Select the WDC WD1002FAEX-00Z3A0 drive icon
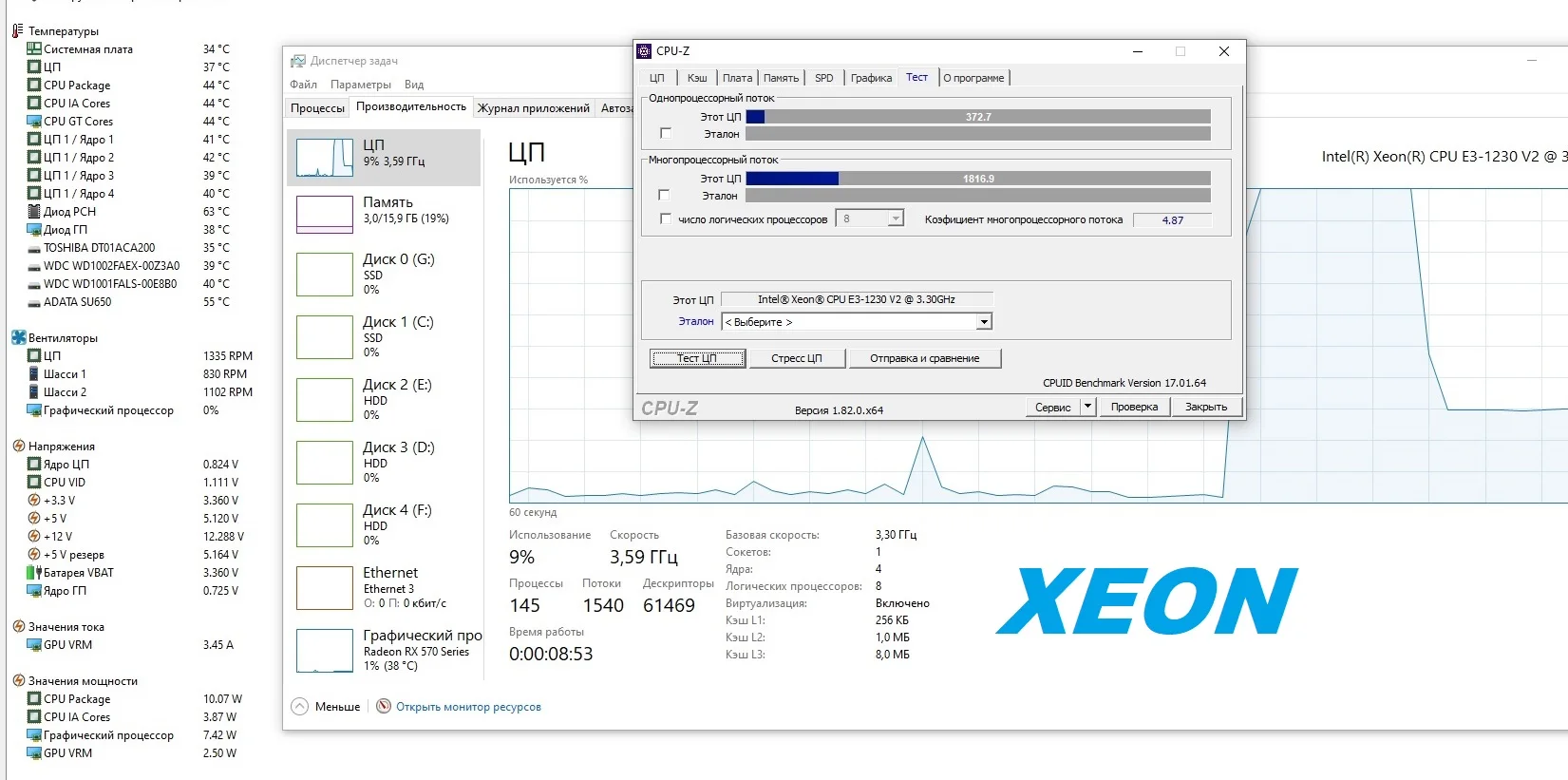This screenshot has width=1568, height=780. (34, 266)
